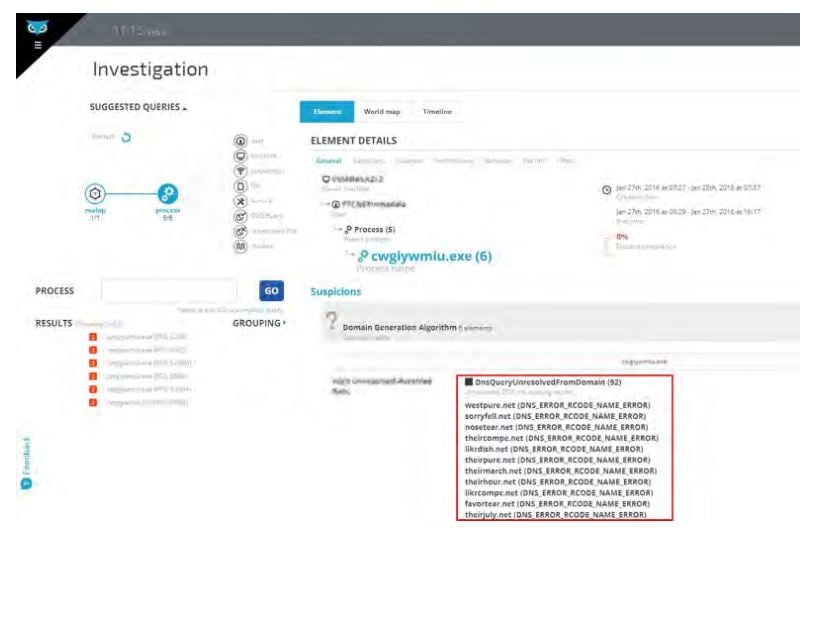The width and height of the screenshot is (817, 623).
Task: Click the User element type icon
Action: (x=240, y=142)
